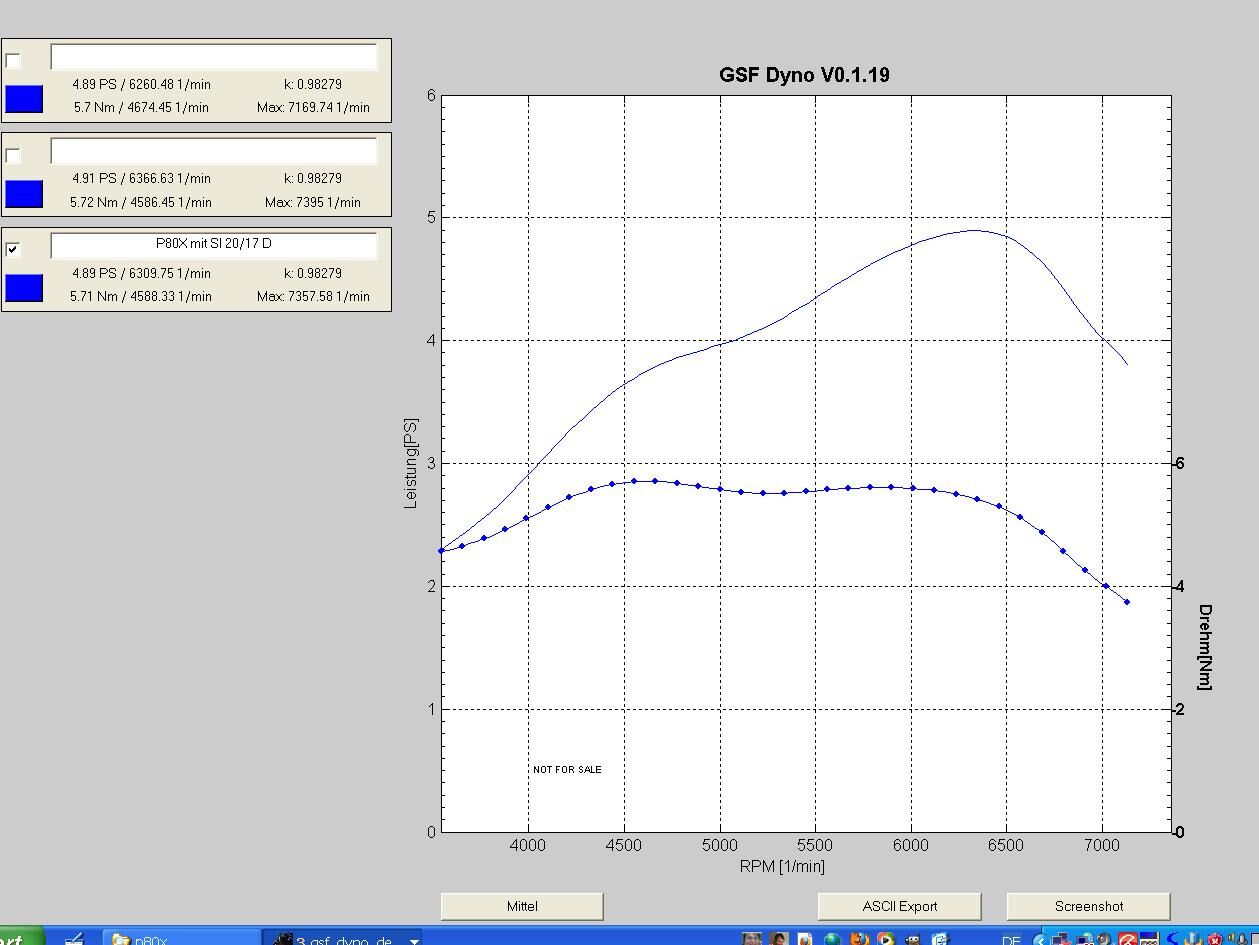Open blue color swatch of first run
The width and height of the screenshot is (1259, 945).
point(24,99)
